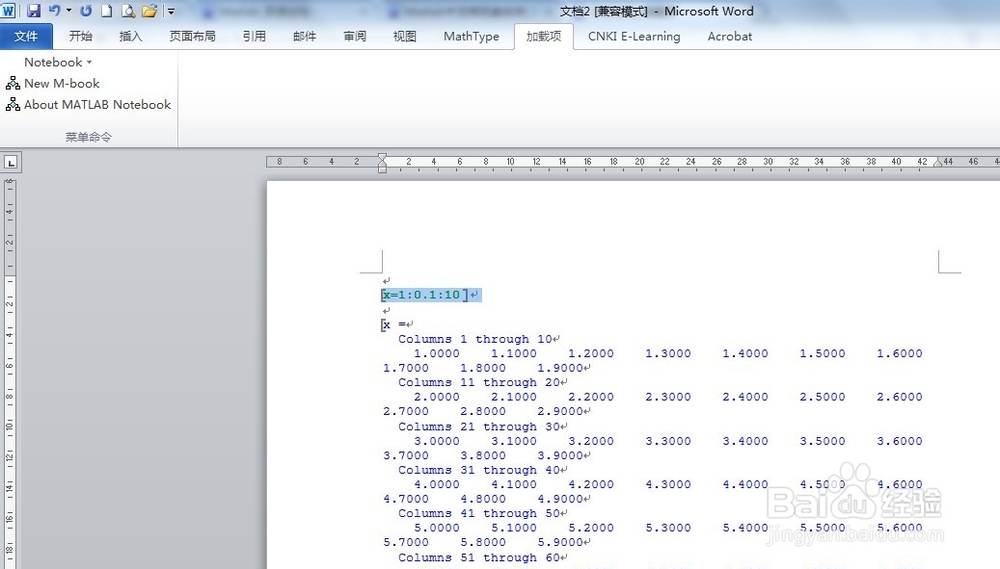Click the tab stop selector box beside ruler
The image size is (1000, 569).
[11, 163]
